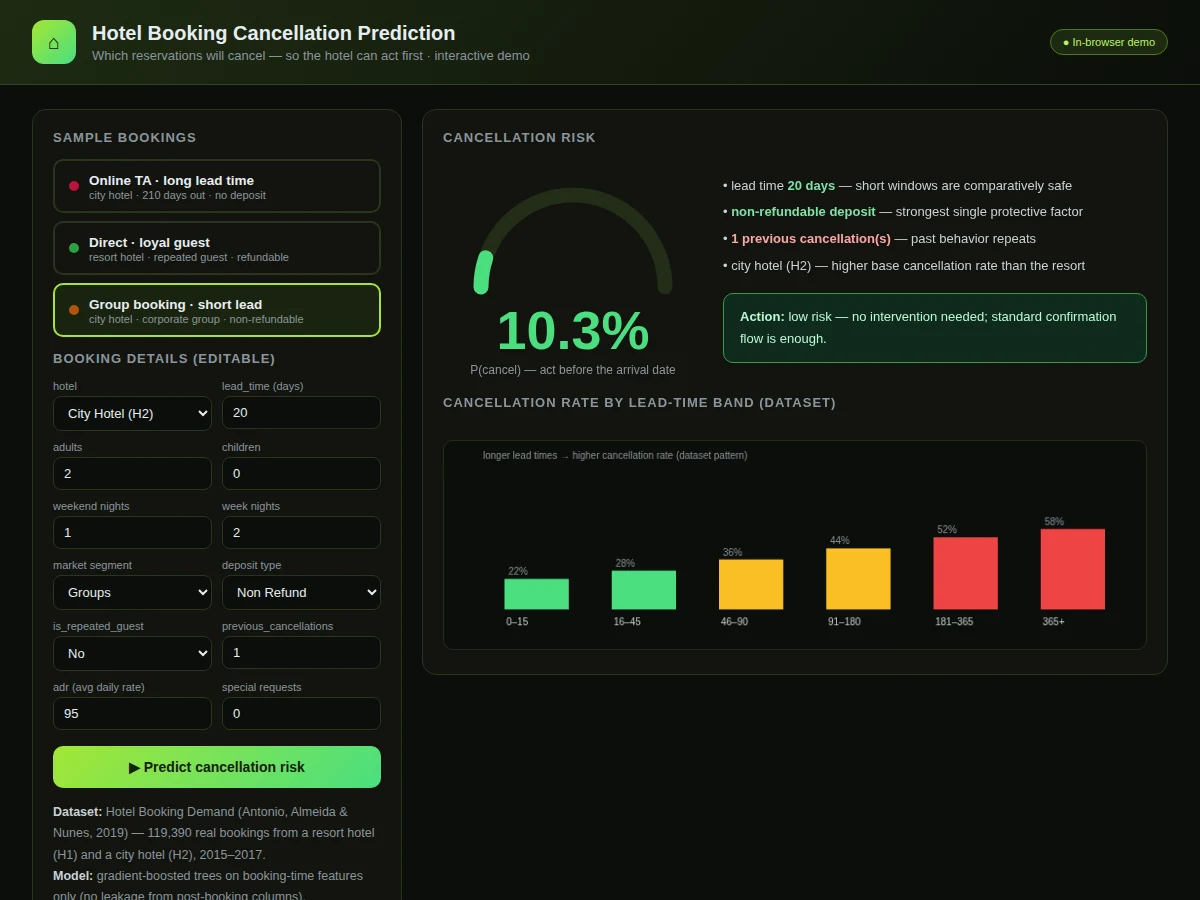
Task: Open the market segment dropdown
Action: [132, 592]
